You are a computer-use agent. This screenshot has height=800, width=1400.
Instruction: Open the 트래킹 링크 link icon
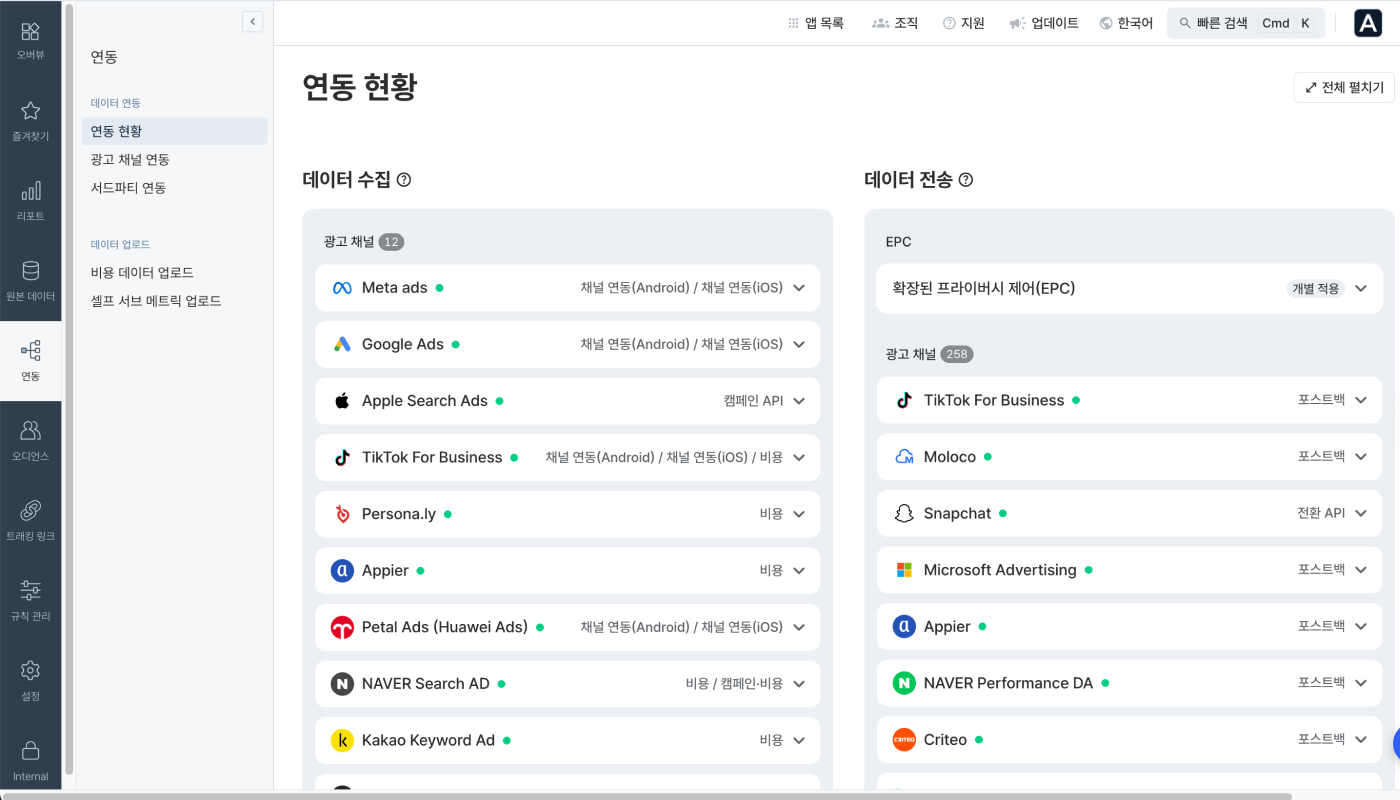coord(30,511)
